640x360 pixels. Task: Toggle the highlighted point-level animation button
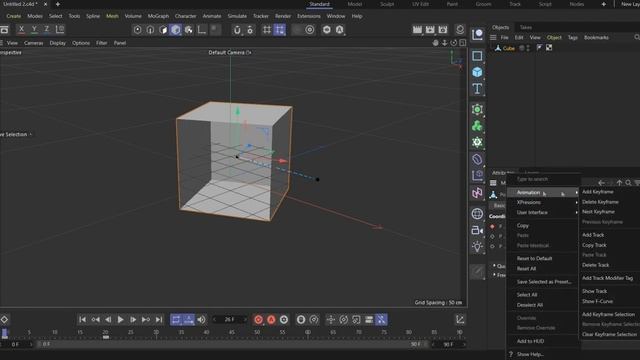pos(381,320)
